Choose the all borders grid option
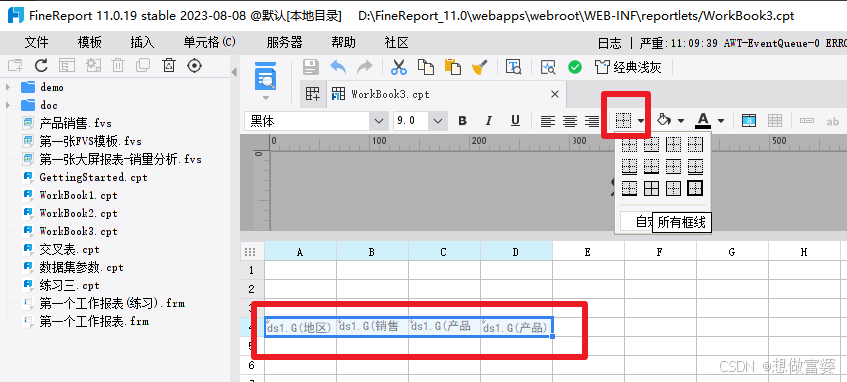The width and height of the screenshot is (847, 382). click(651, 188)
